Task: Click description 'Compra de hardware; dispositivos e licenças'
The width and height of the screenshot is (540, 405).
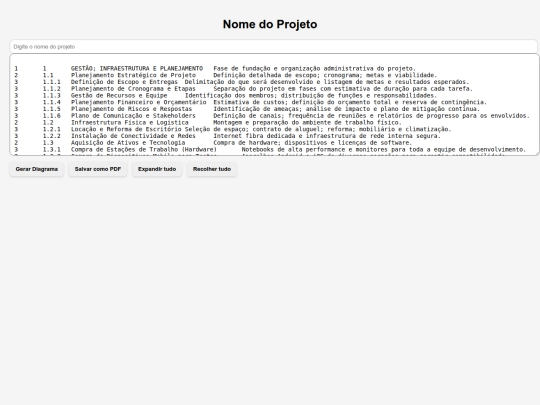Action: pyautogui.click(x=290, y=143)
